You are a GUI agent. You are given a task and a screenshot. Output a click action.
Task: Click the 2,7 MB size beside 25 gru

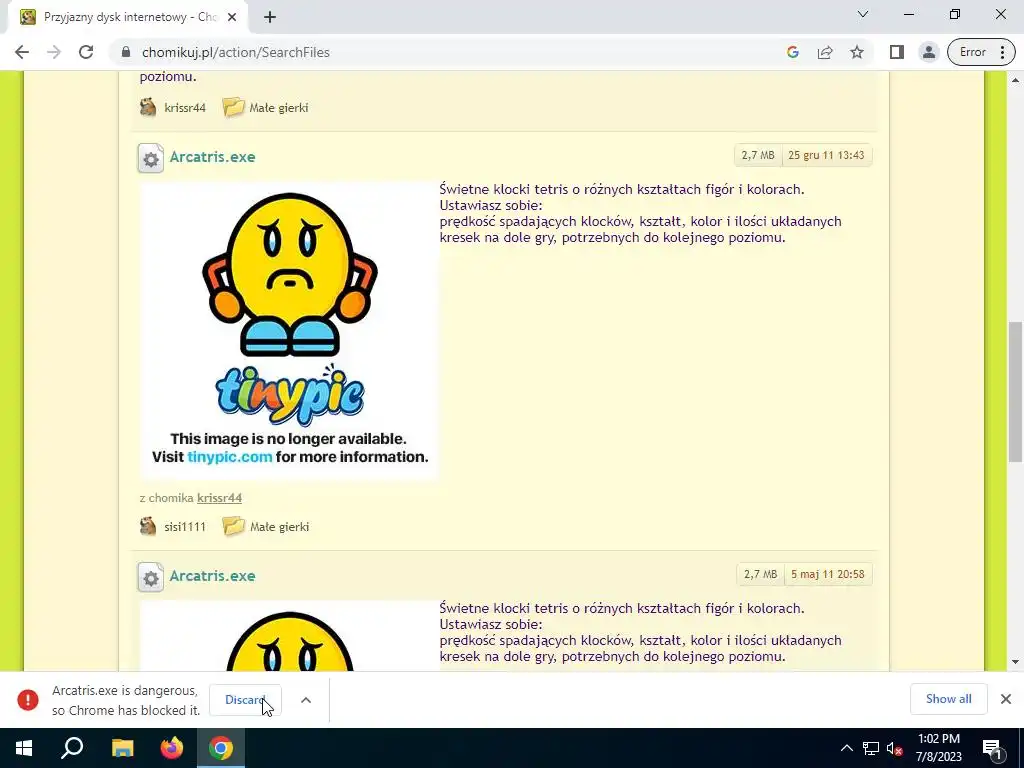758,155
